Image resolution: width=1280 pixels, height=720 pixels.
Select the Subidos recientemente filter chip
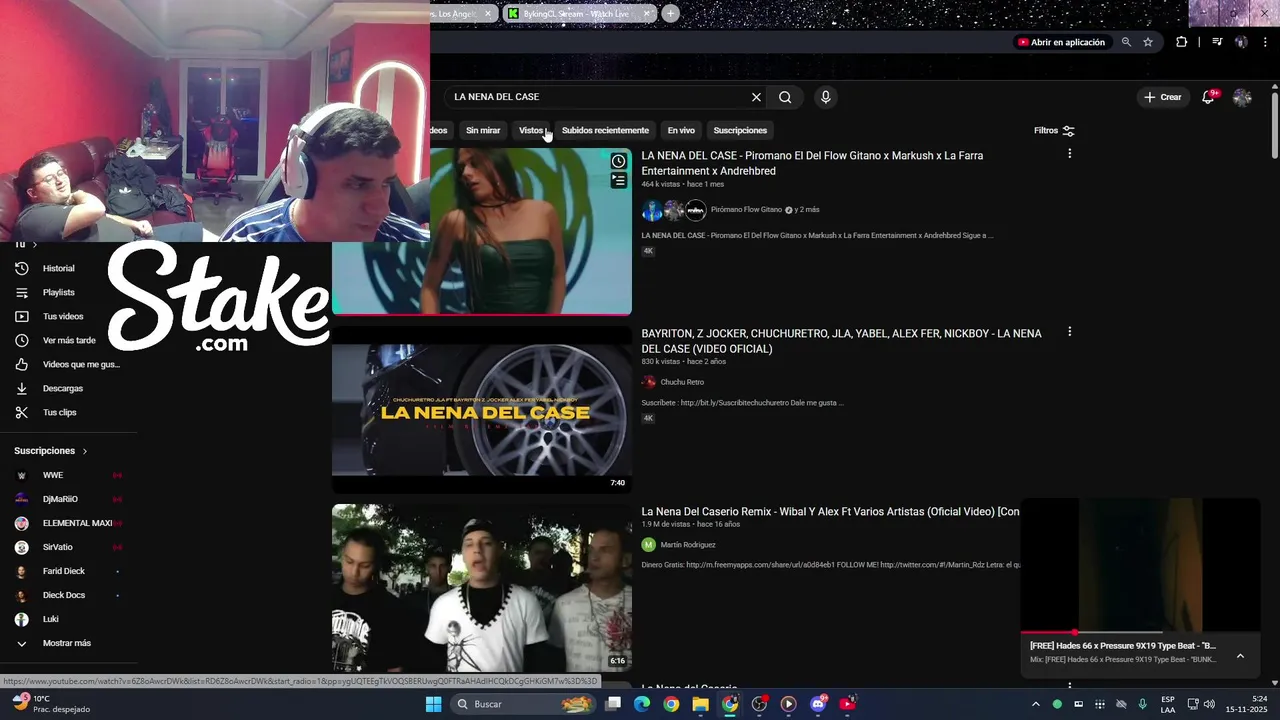[x=605, y=130]
